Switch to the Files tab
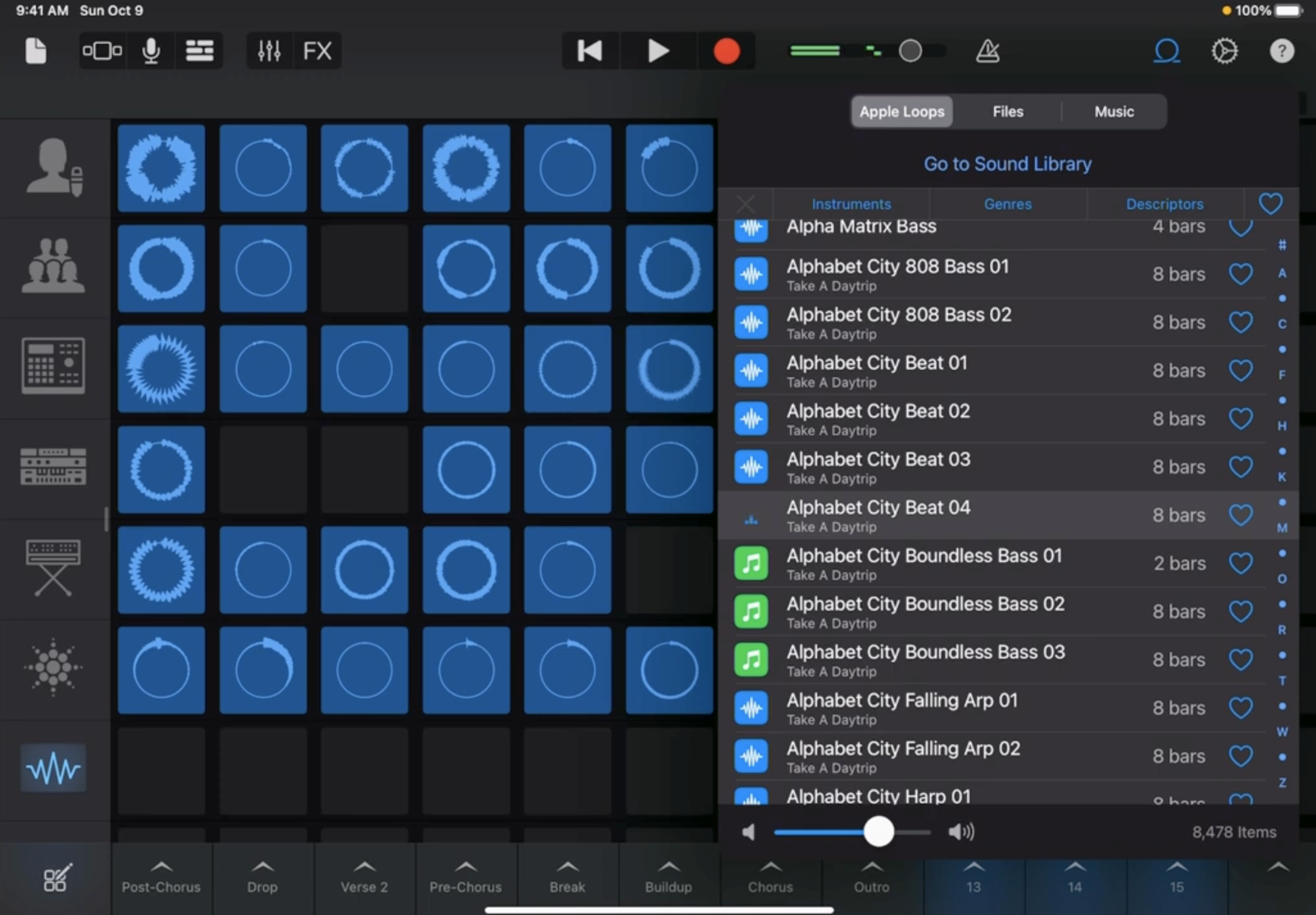 coord(1008,112)
